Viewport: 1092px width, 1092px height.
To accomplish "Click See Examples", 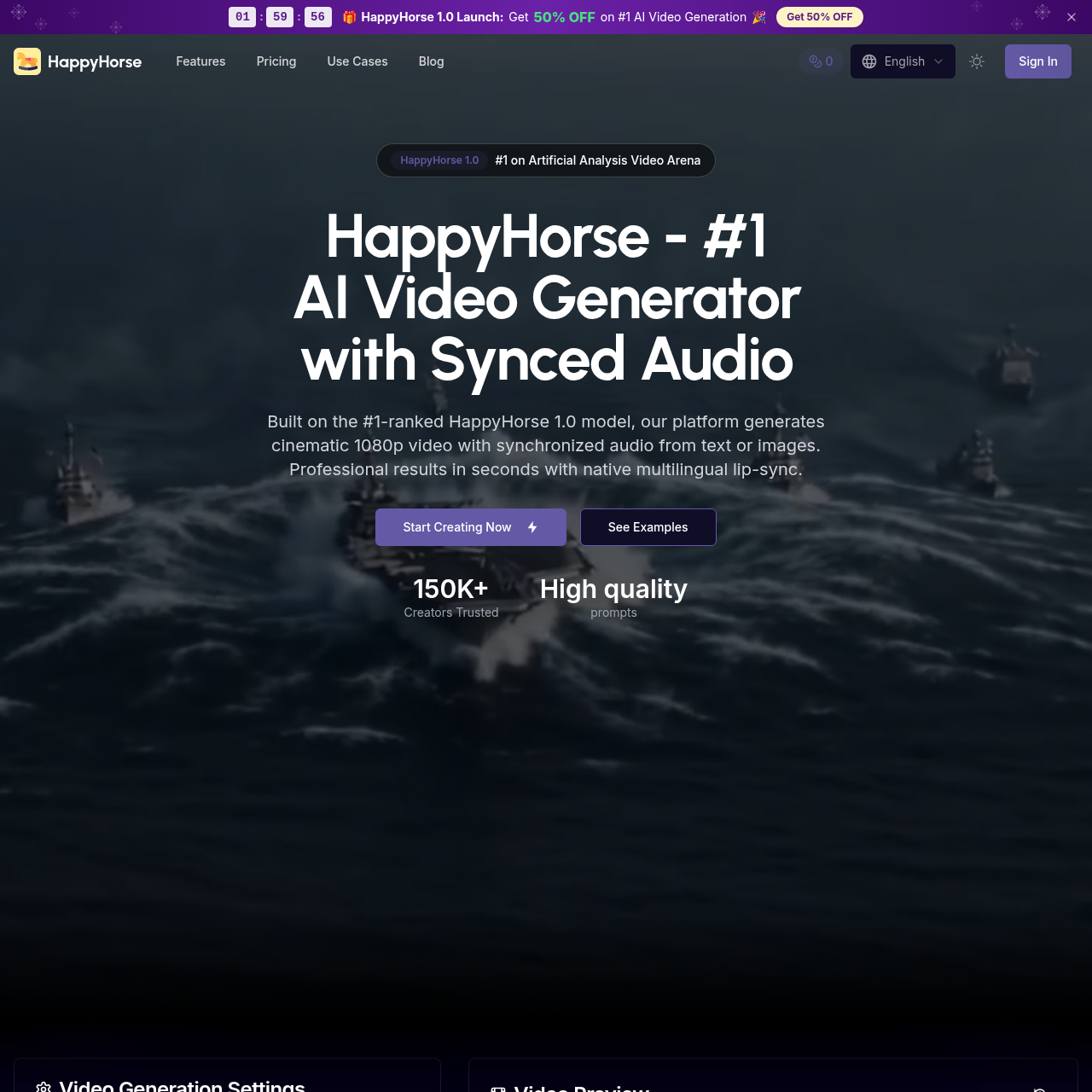I will (x=648, y=527).
